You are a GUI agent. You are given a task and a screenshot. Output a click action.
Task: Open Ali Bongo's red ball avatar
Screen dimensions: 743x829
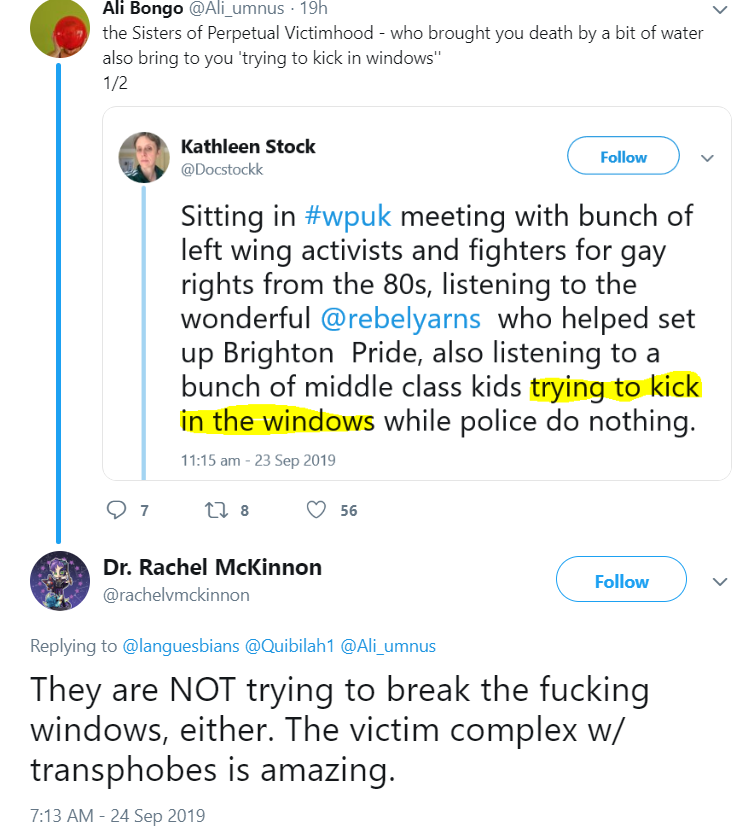60,29
